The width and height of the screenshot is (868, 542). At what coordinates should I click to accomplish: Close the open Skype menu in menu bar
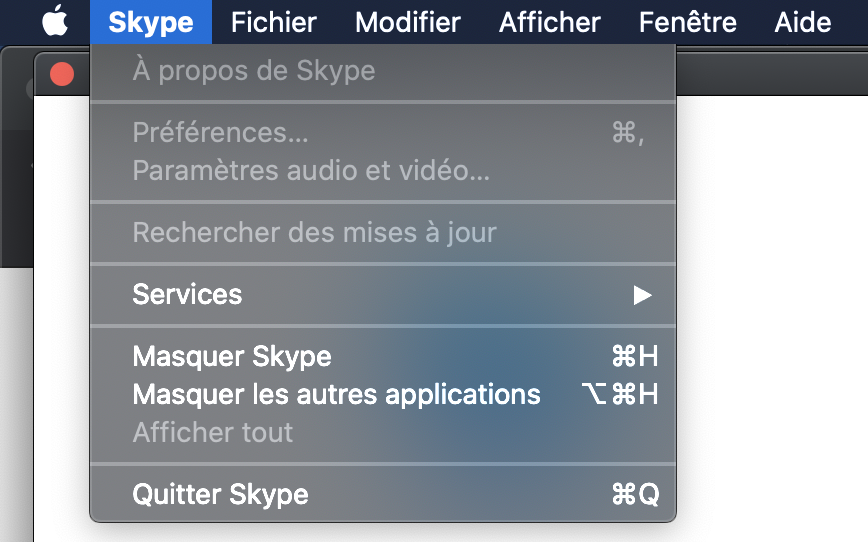tap(150, 21)
